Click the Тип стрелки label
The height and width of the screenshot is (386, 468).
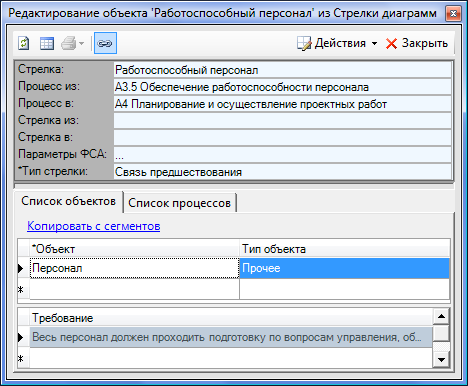point(53,171)
